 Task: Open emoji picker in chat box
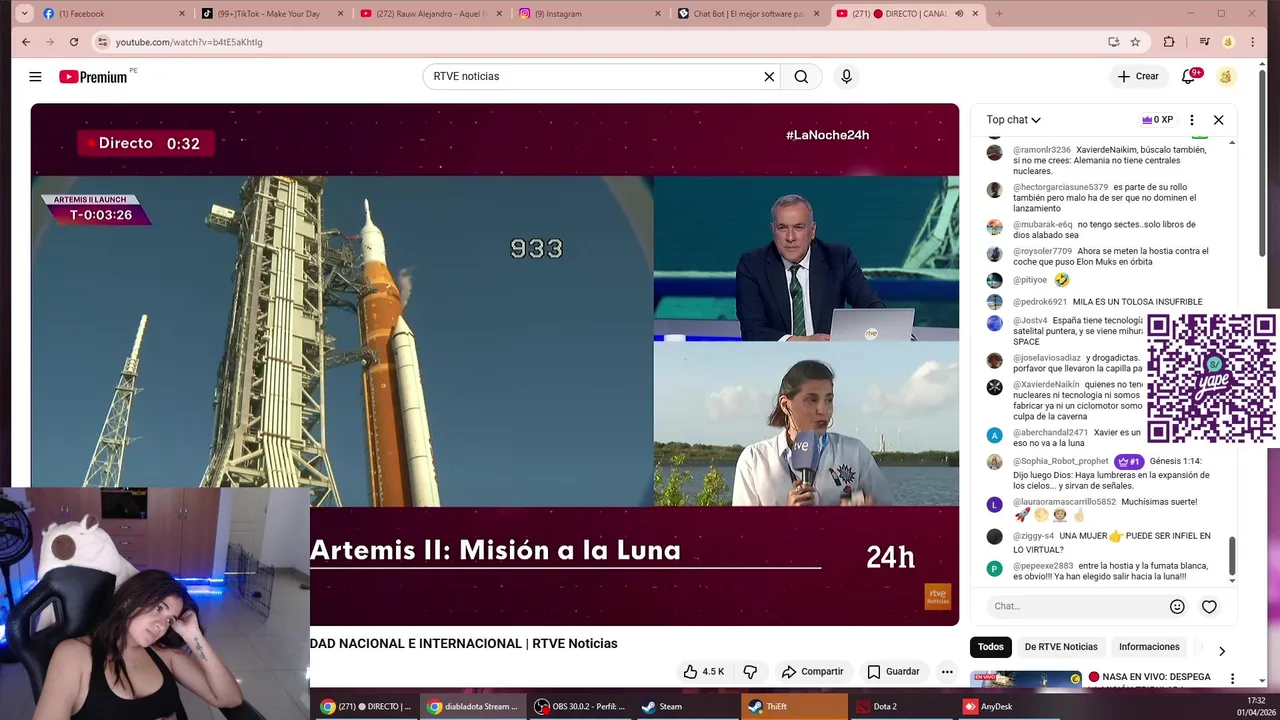(1177, 606)
